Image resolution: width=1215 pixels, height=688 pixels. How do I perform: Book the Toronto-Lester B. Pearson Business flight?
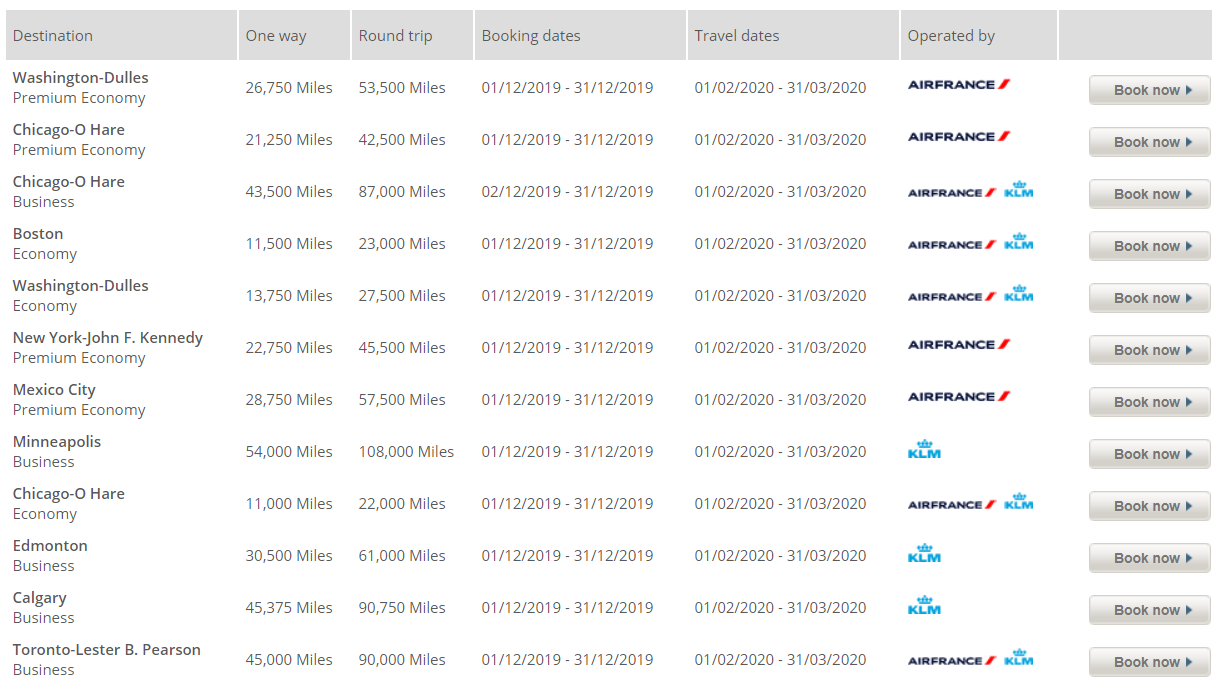(x=1149, y=662)
